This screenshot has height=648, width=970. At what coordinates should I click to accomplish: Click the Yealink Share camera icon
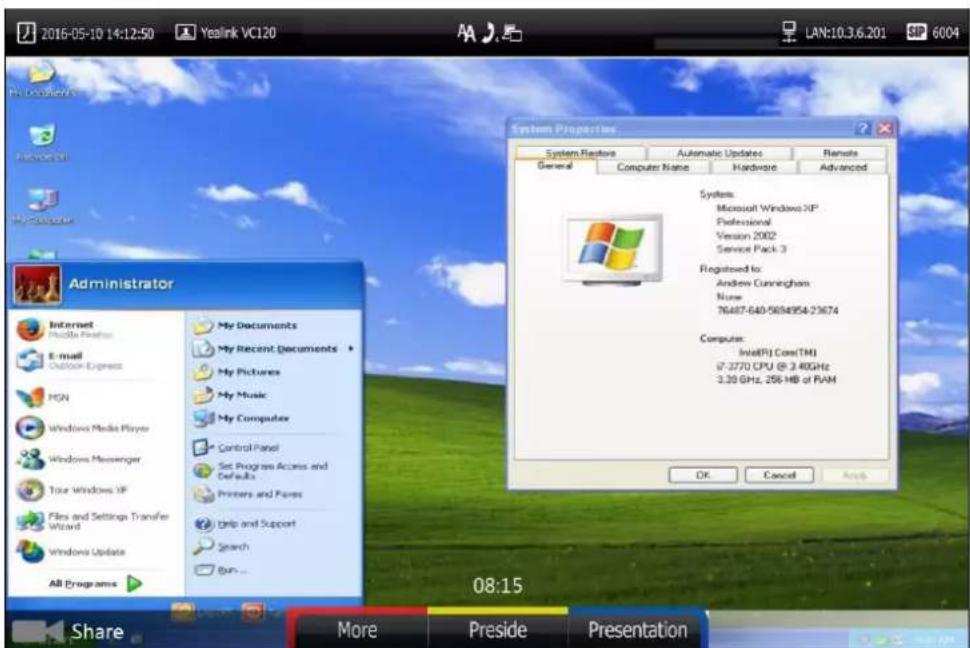[x=37, y=631]
